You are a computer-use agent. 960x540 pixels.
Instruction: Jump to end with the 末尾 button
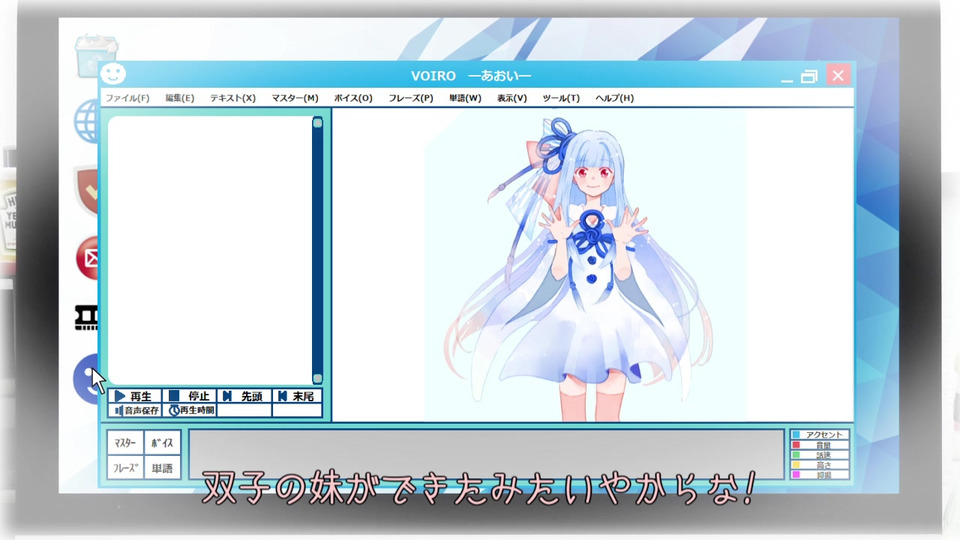[x=297, y=396]
